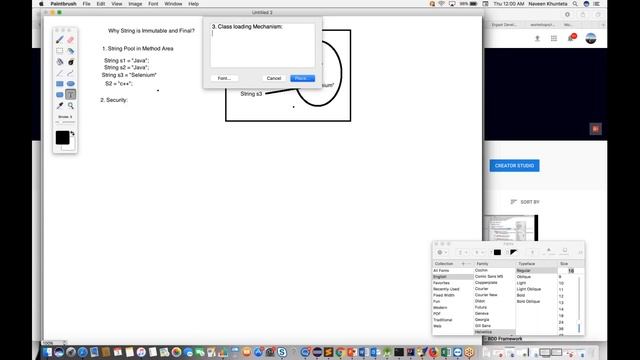Add a new font collection with plus

463,264
